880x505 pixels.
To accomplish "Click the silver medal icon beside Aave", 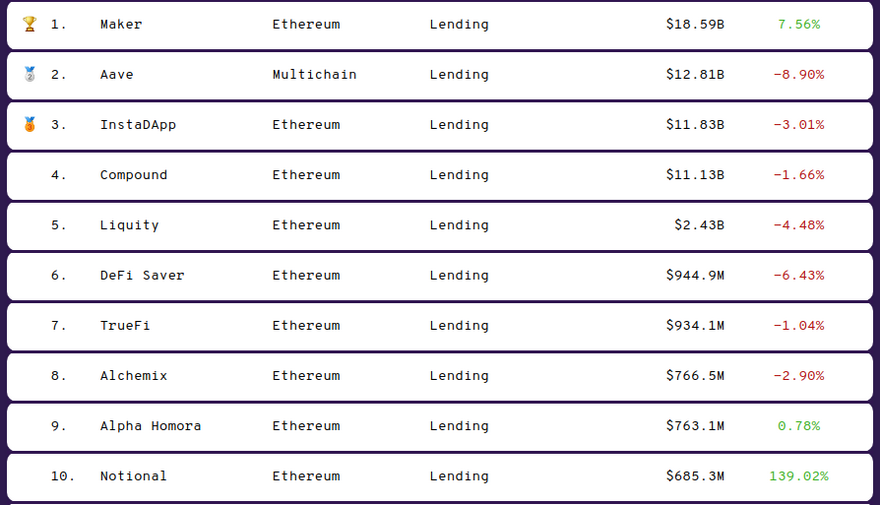I will click(29, 74).
